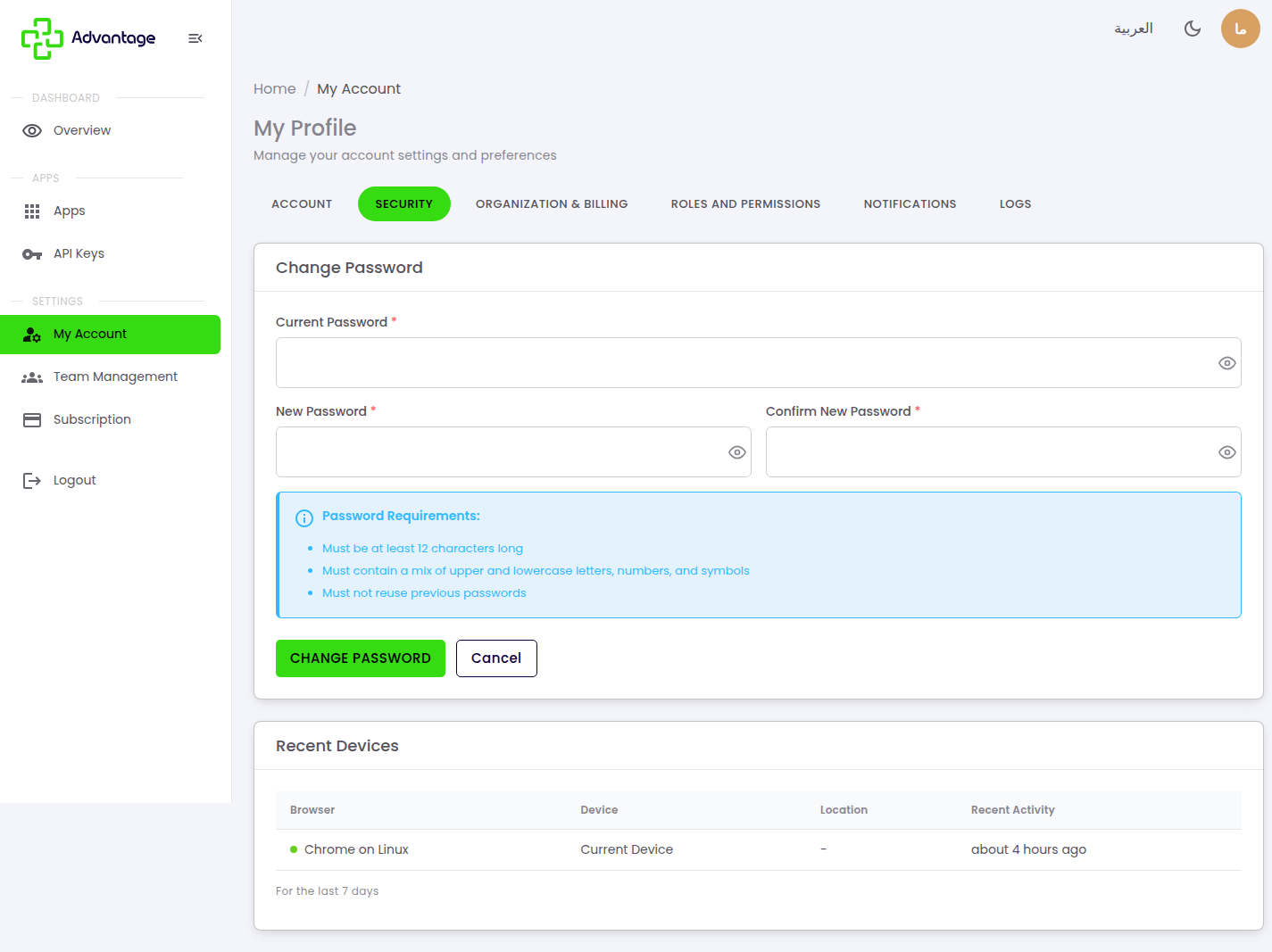Image resolution: width=1272 pixels, height=952 pixels.
Task: Focus the Confirm New Password field
Action: [1003, 452]
